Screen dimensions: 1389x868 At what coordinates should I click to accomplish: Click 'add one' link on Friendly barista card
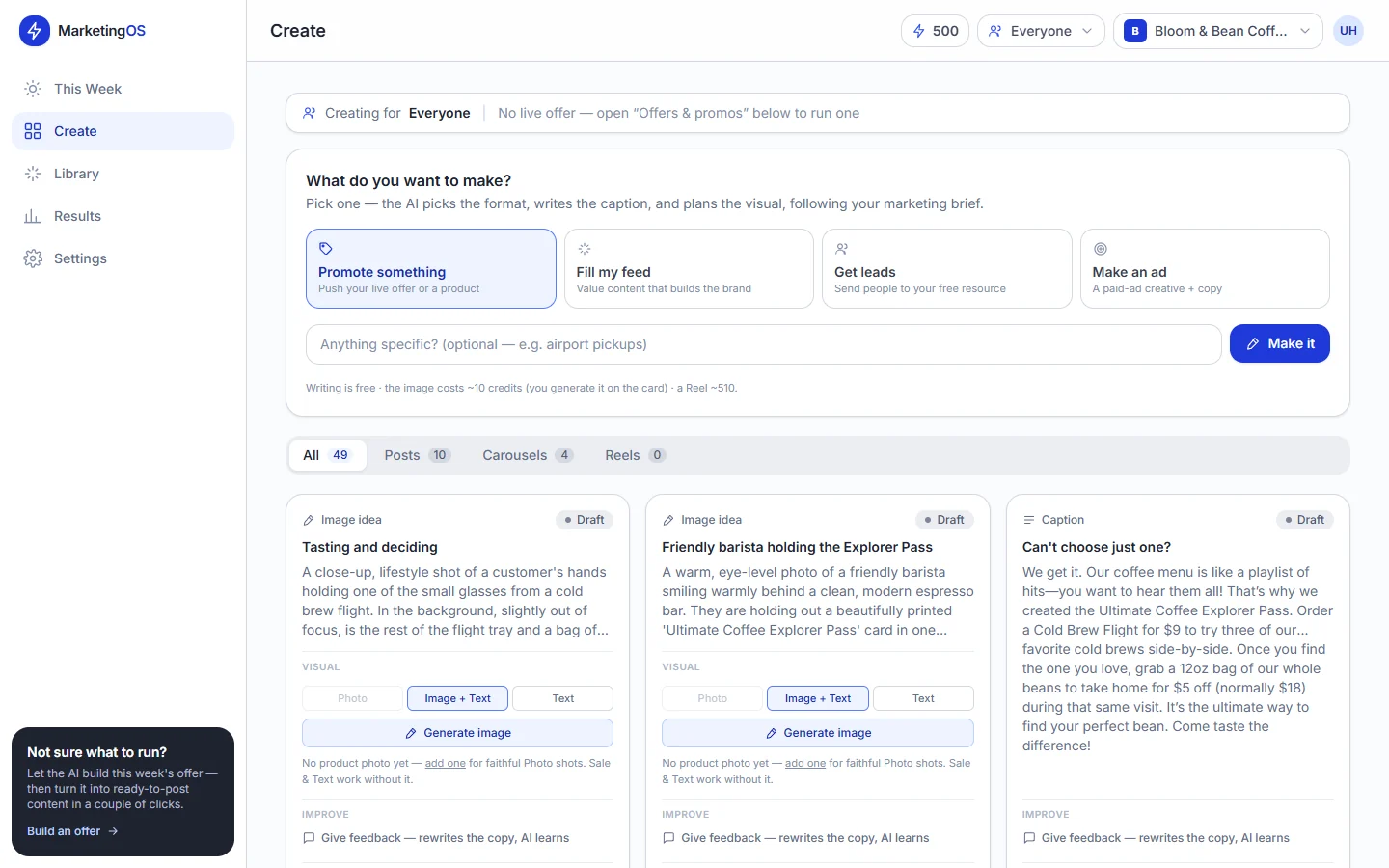click(x=805, y=763)
